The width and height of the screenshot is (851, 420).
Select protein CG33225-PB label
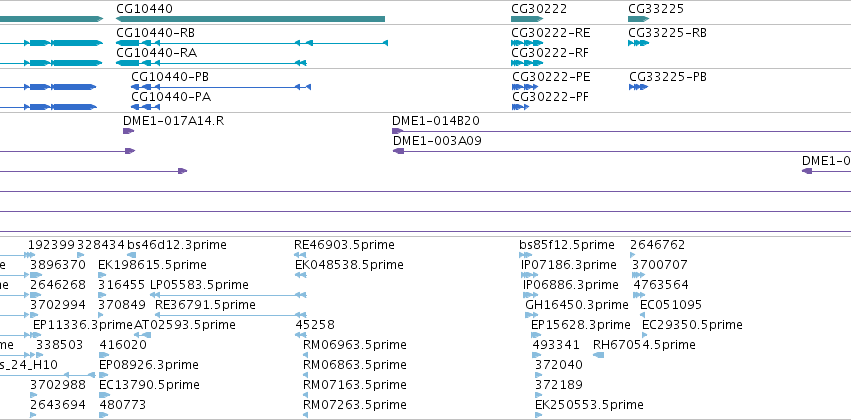coord(668,77)
